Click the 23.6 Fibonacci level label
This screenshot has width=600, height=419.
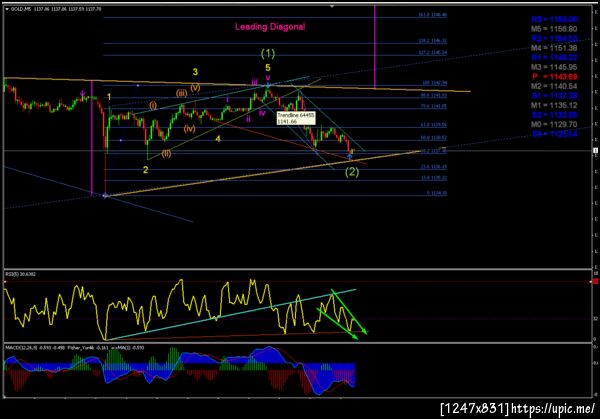coord(433,167)
